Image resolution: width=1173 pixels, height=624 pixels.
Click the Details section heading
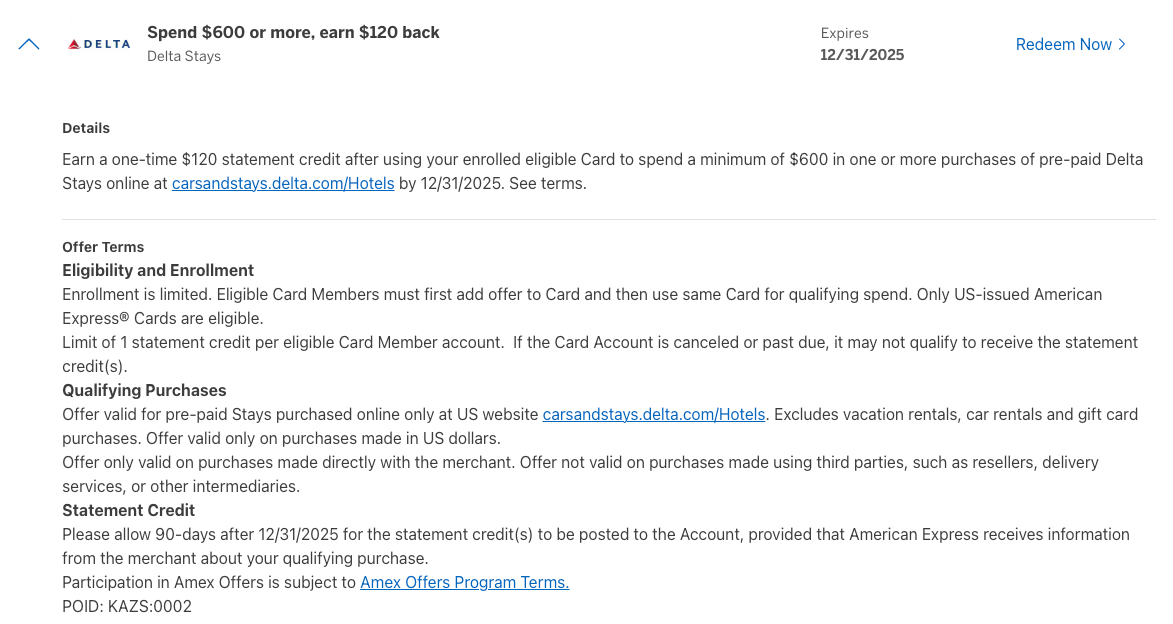pos(86,128)
